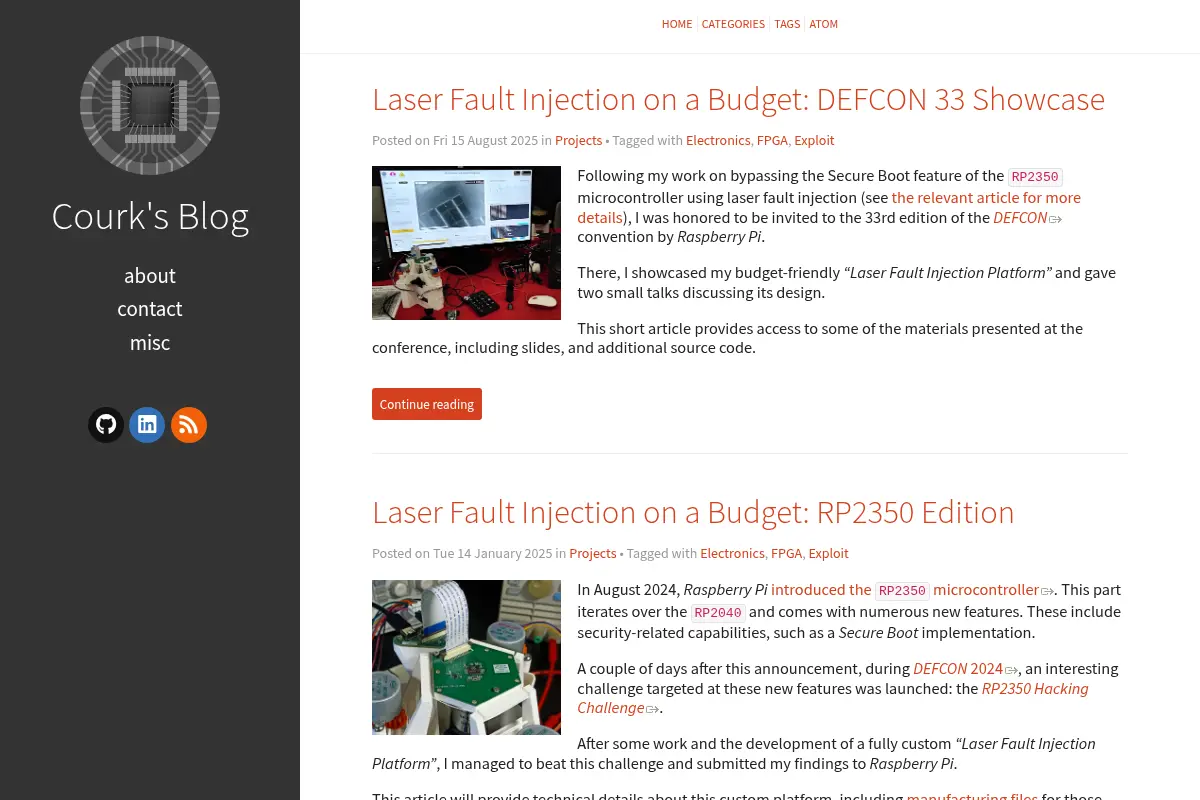Follow 'introduced the RP2350 microcontroller' link
The height and width of the screenshot is (800, 1200).
click(x=912, y=590)
